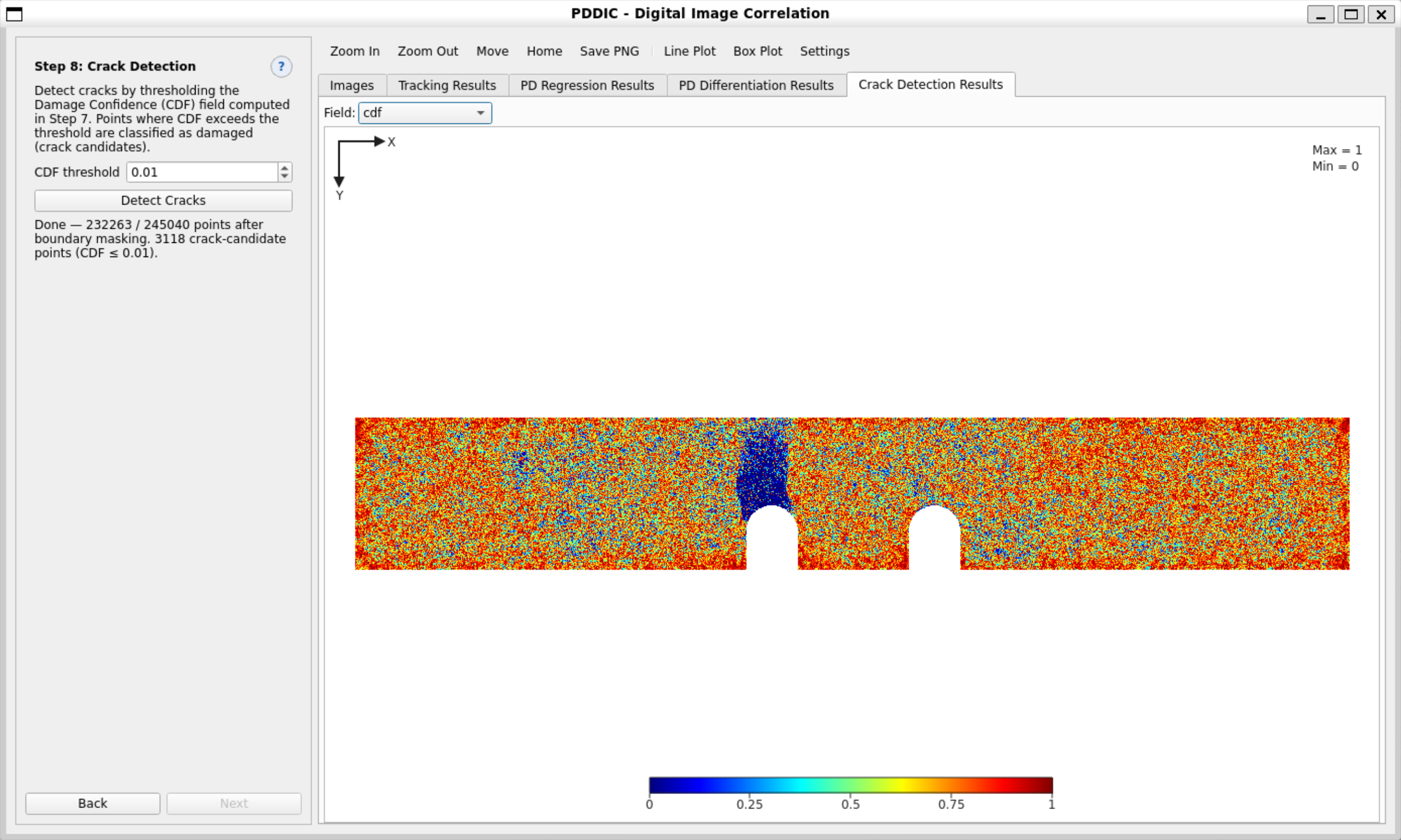This screenshot has height=840, width=1401.
Task: Open the Line Plot tool
Action: [689, 51]
